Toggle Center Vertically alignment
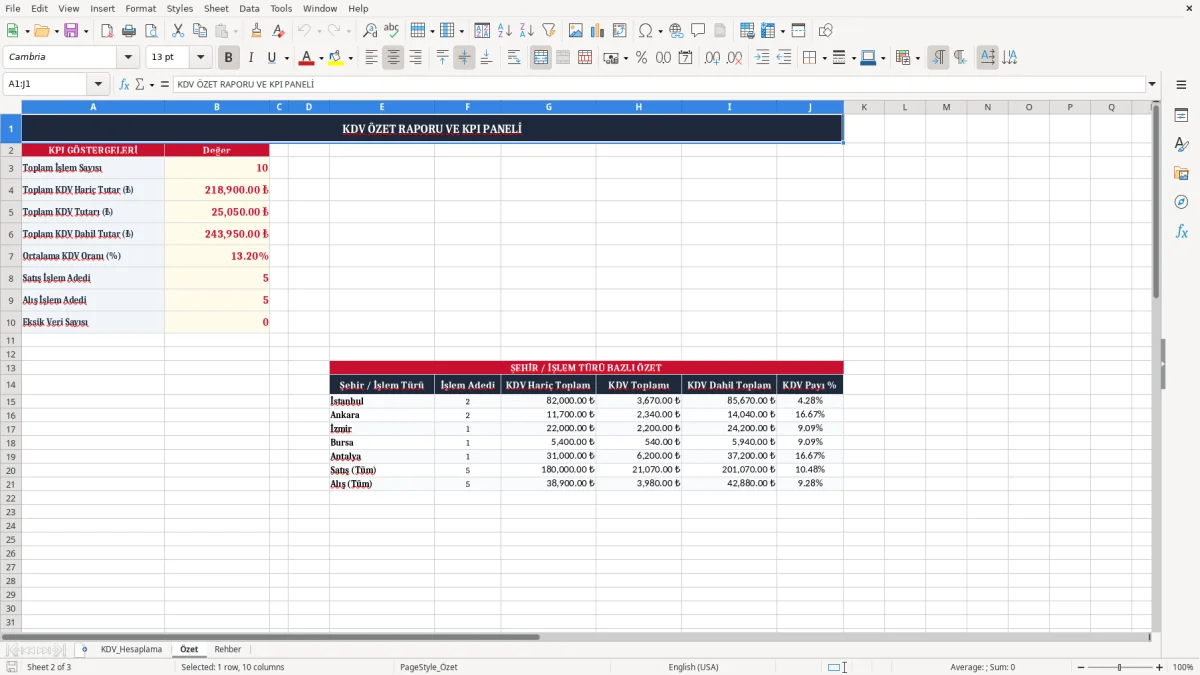This screenshot has width=1200, height=675. tap(464, 58)
